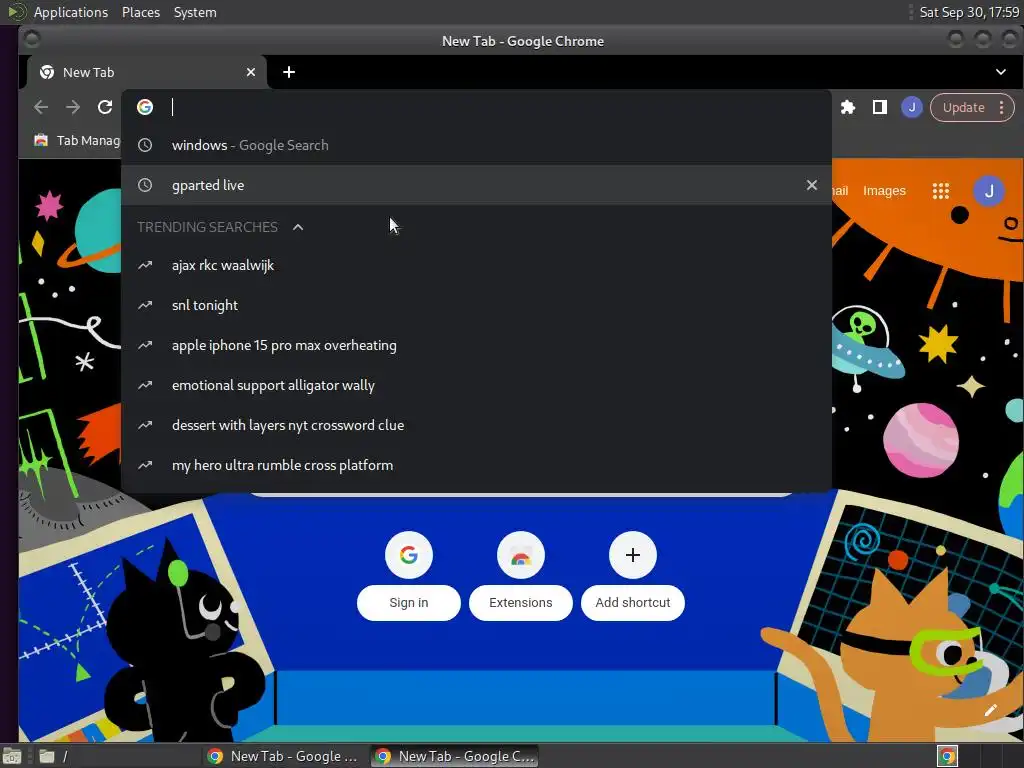Click the Tab Manager bookmark
1024x768 pixels.
(x=78, y=140)
